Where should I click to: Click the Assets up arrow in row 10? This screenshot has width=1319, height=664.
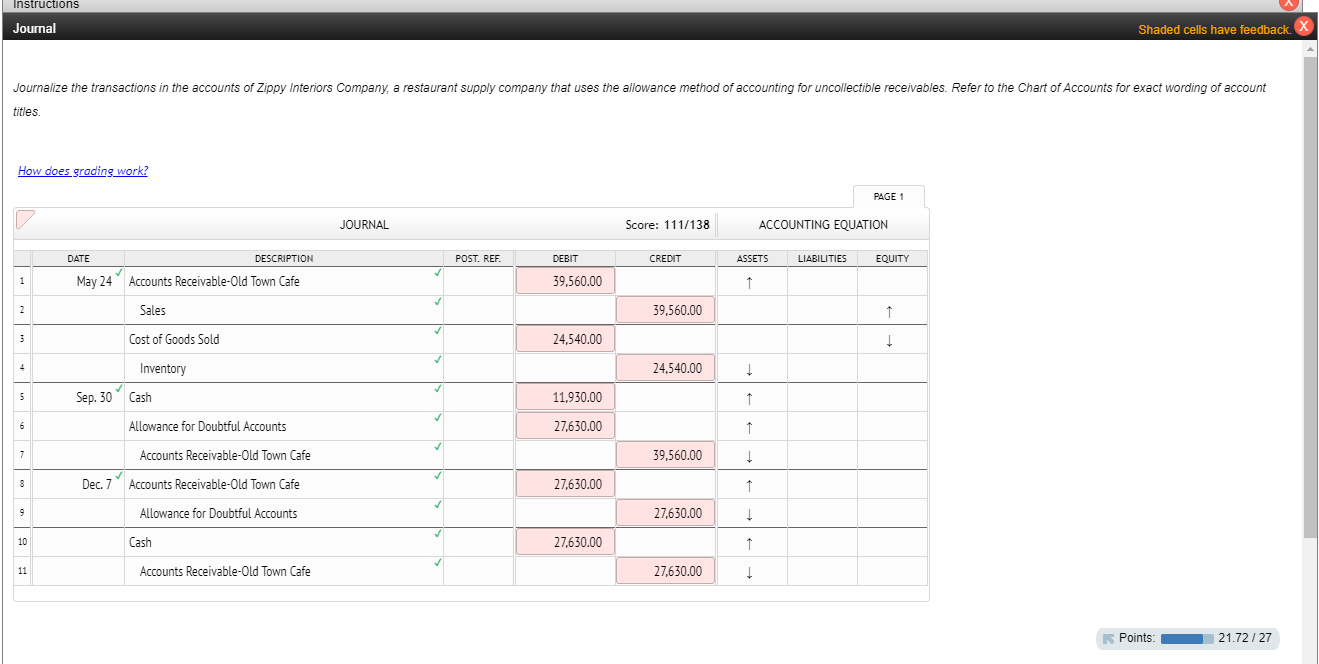(x=749, y=543)
